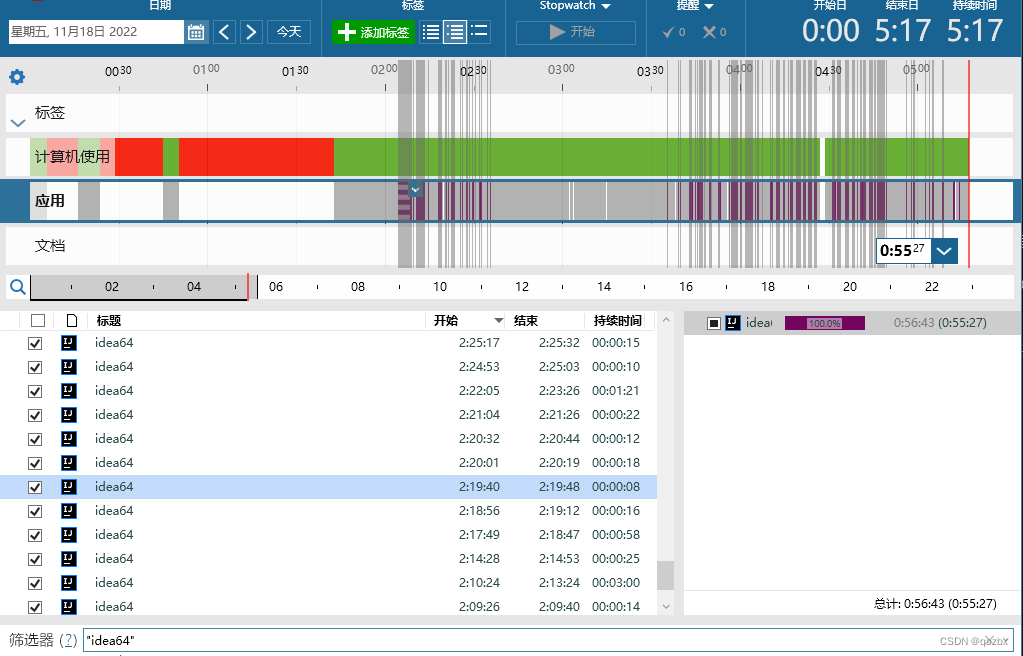
Task: Uncheck the idea64 row starting 2:21:04
Action: 35,415
